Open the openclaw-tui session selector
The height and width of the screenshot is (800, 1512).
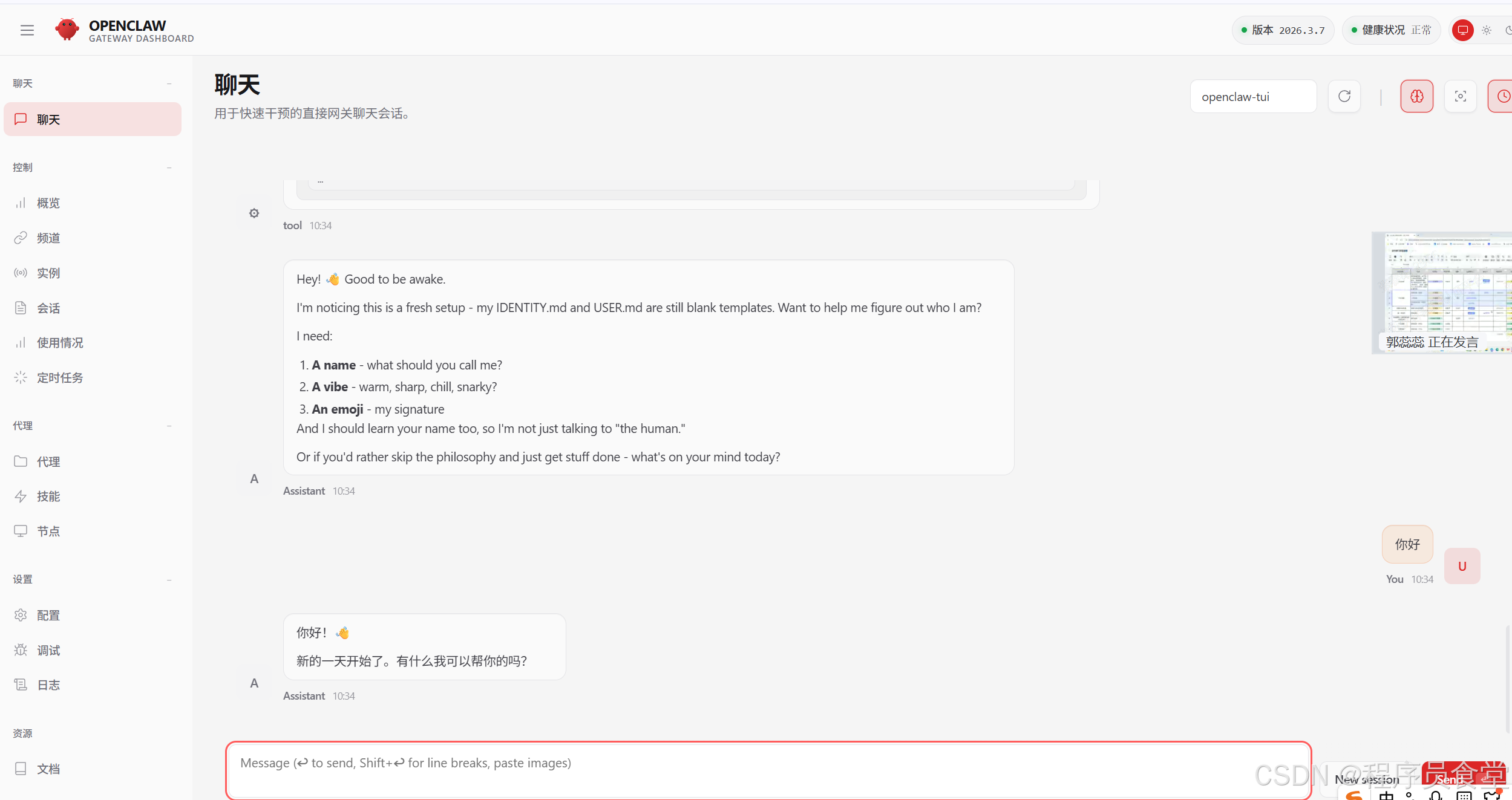click(1253, 96)
